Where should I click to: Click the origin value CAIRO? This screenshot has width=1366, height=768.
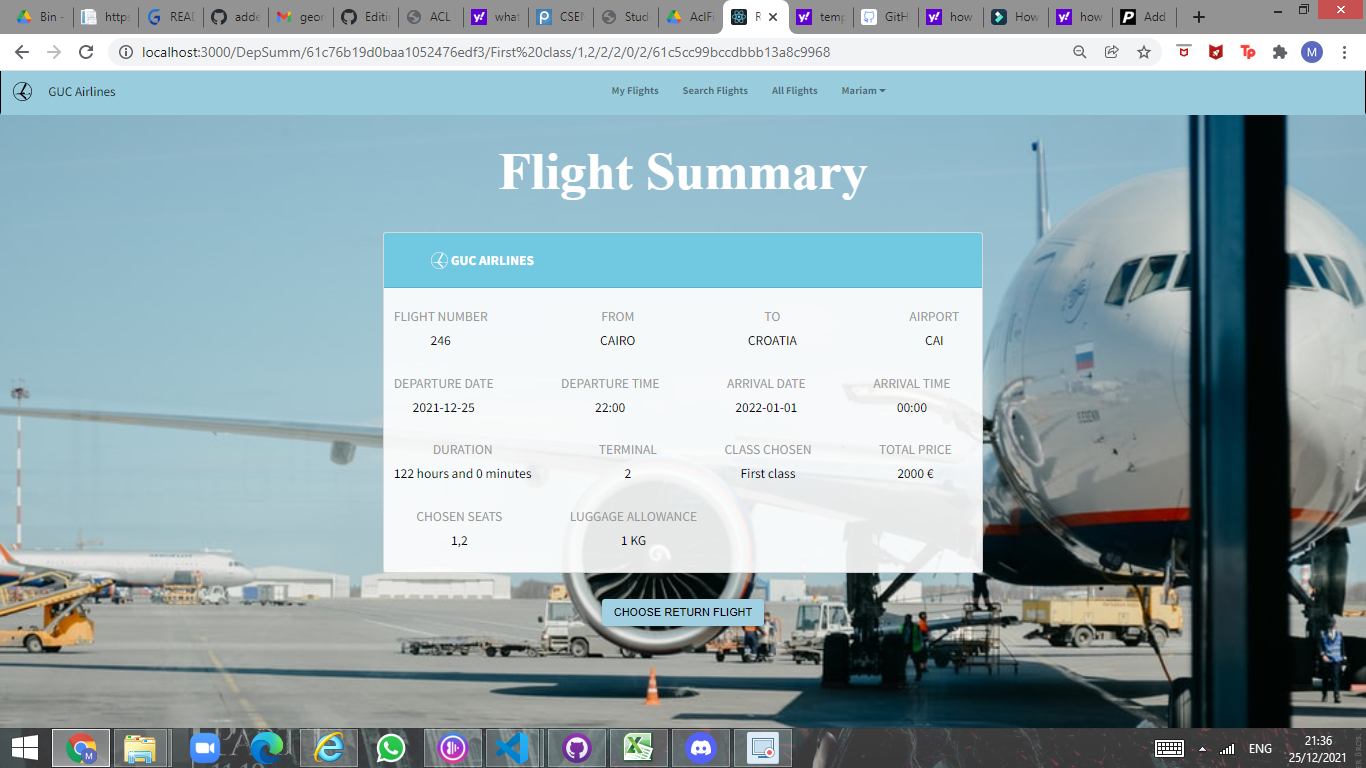click(x=618, y=341)
